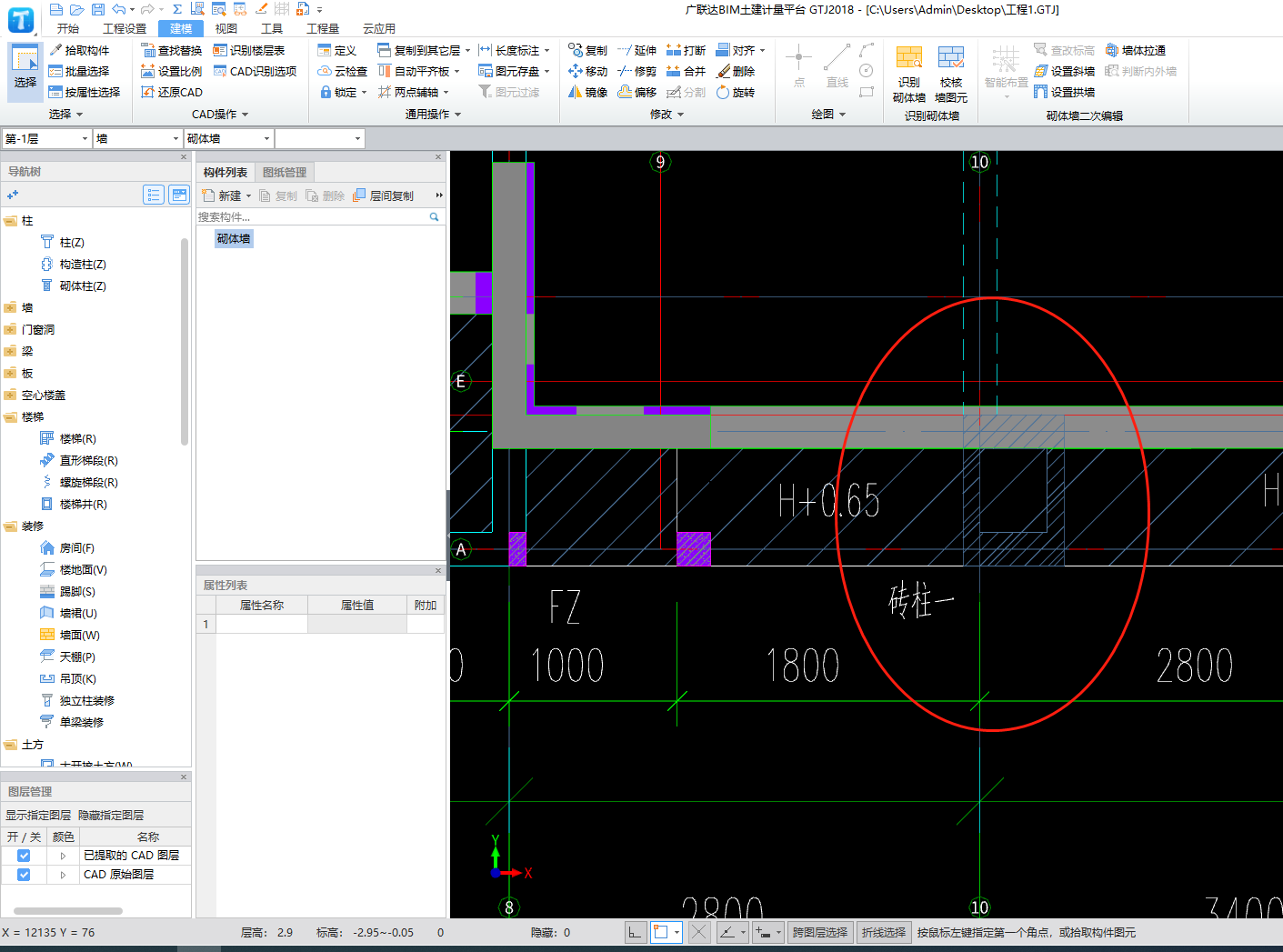Select the 合并 tool
The height and width of the screenshot is (952, 1283).
point(686,71)
